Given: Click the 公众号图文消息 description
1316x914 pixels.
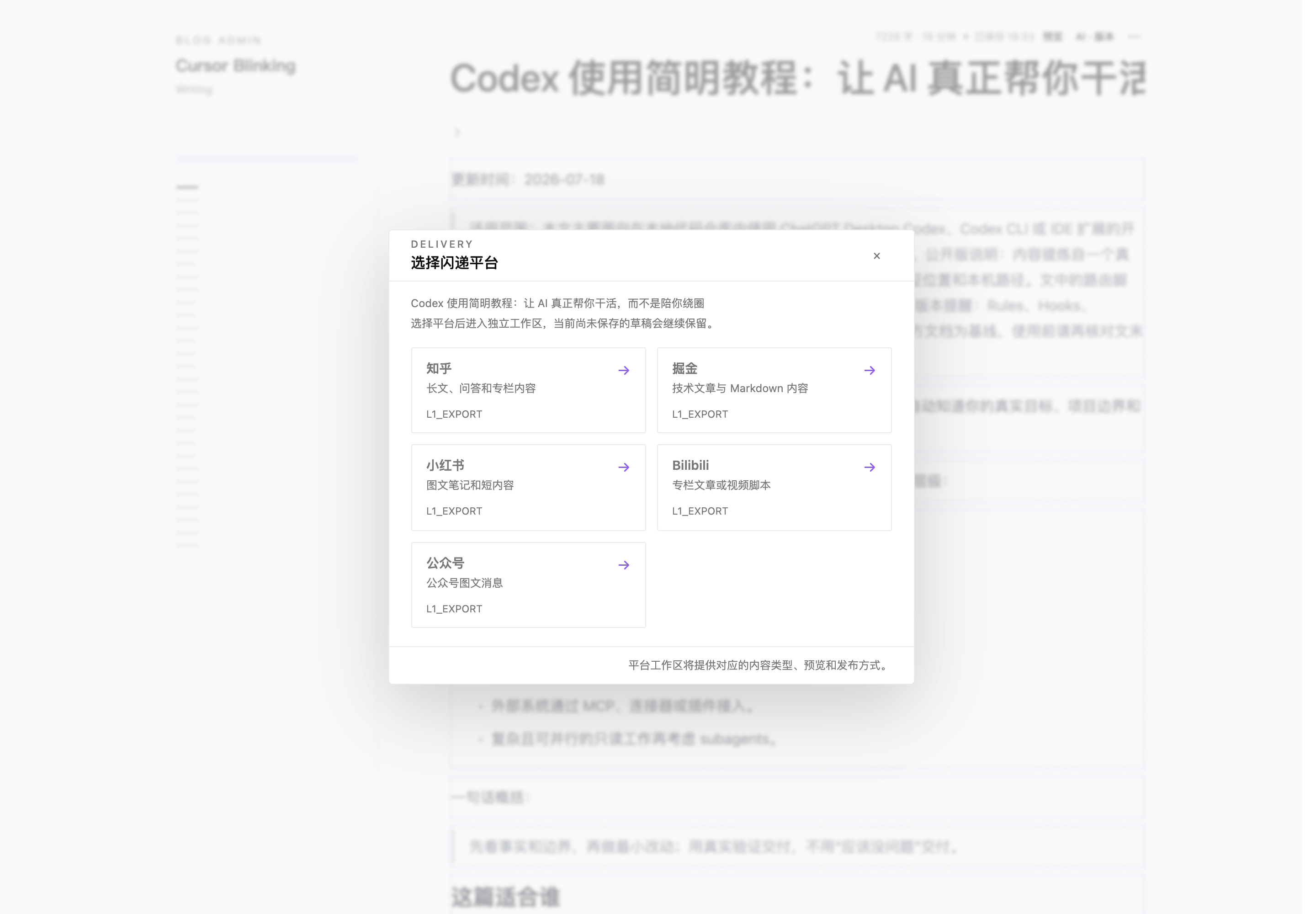Looking at the screenshot, I should (x=464, y=583).
